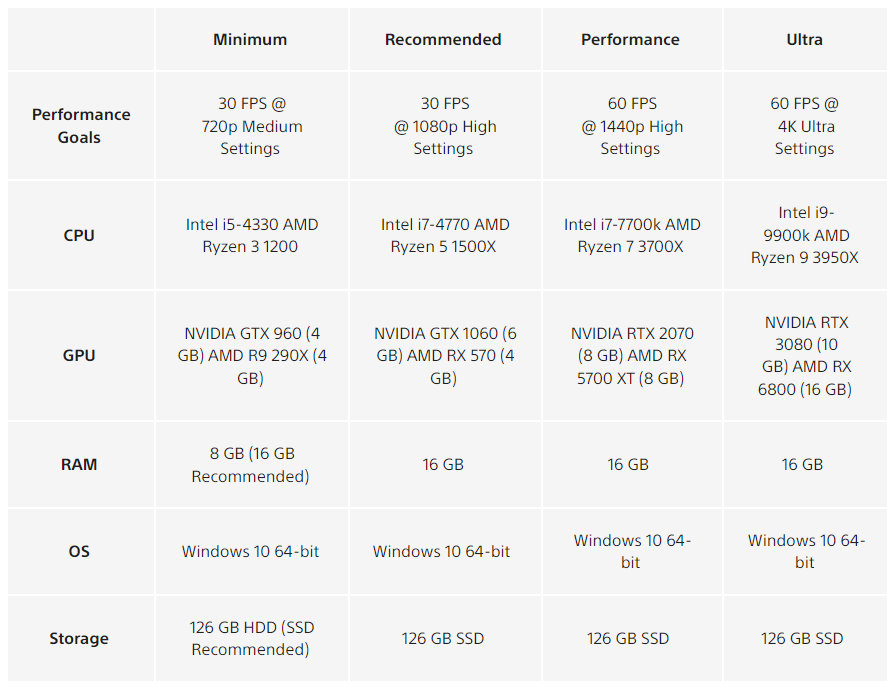The image size is (887, 691).
Task: Click the Ultra column header
Action: pos(804,40)
